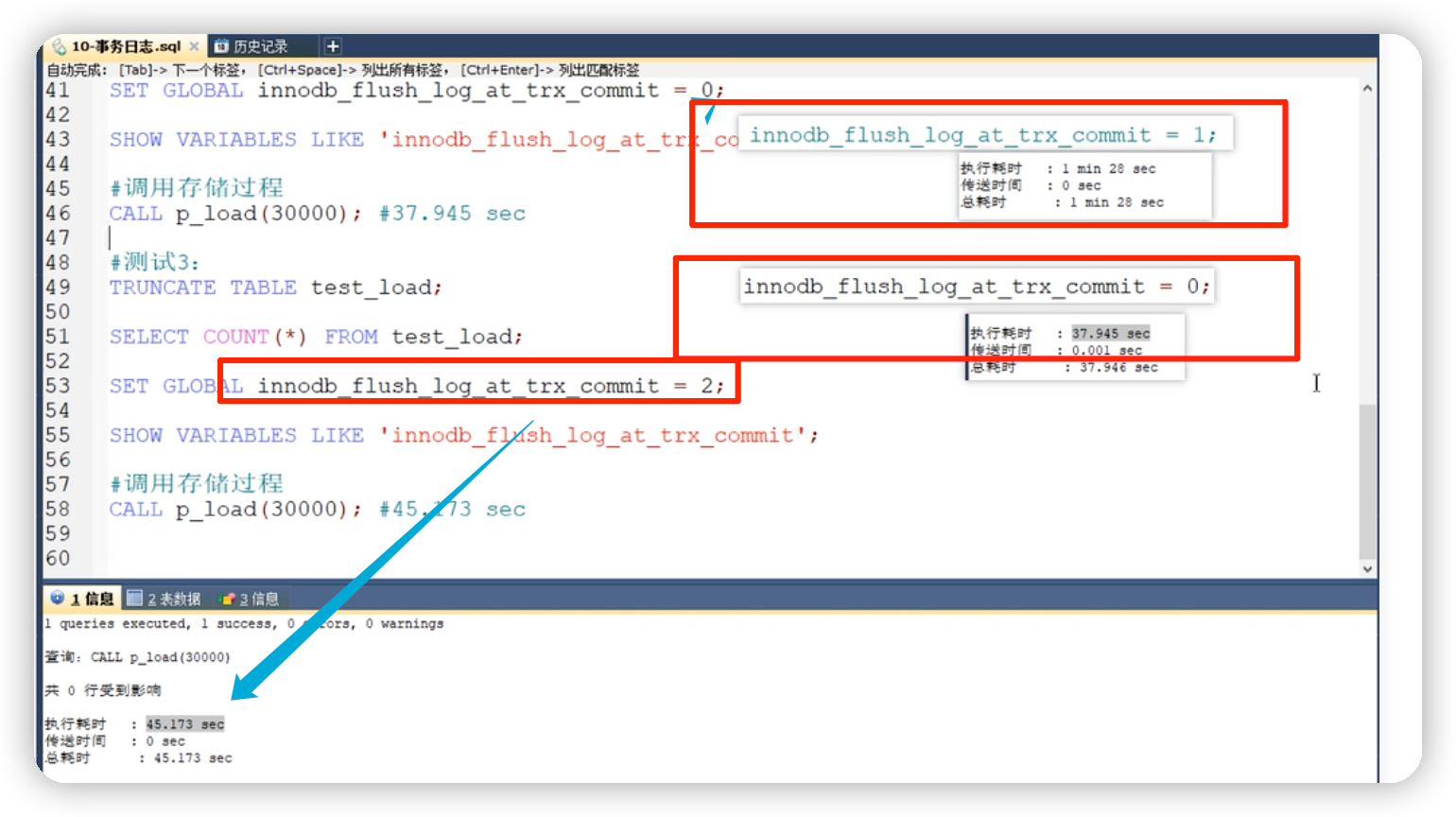Click the scrollbar down arrow

click(1367, 567)
